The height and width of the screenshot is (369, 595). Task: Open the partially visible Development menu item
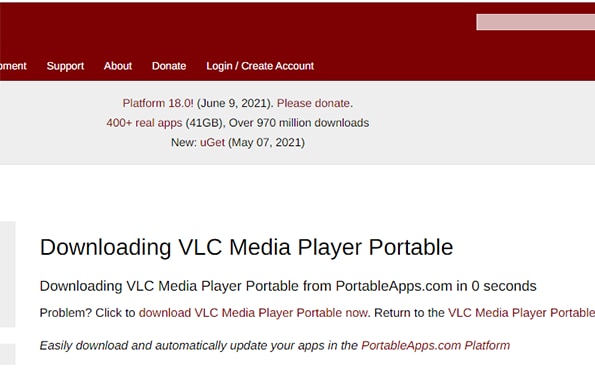[x=13, y=66]
